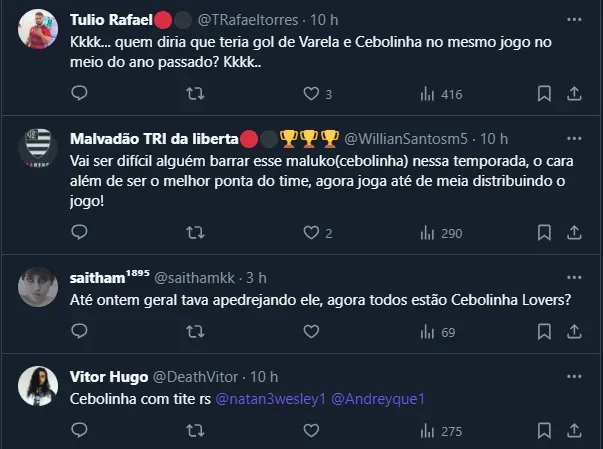Share Vitor Hugo's tweet
The height and width of the screenshot is (449, 603).
coord(575,431)
